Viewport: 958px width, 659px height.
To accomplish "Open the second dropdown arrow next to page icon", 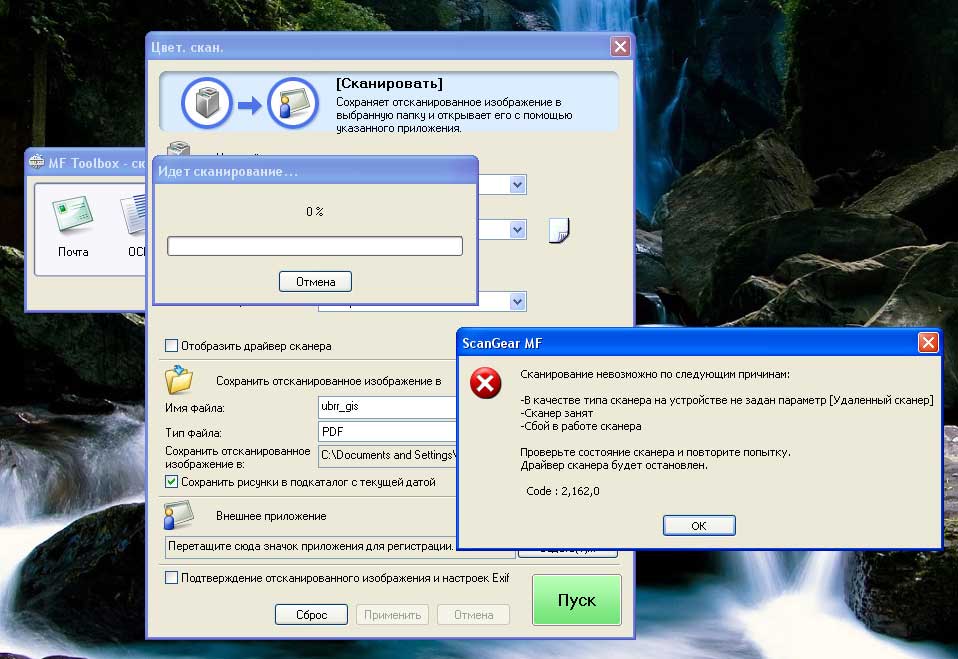I will 517,230.
